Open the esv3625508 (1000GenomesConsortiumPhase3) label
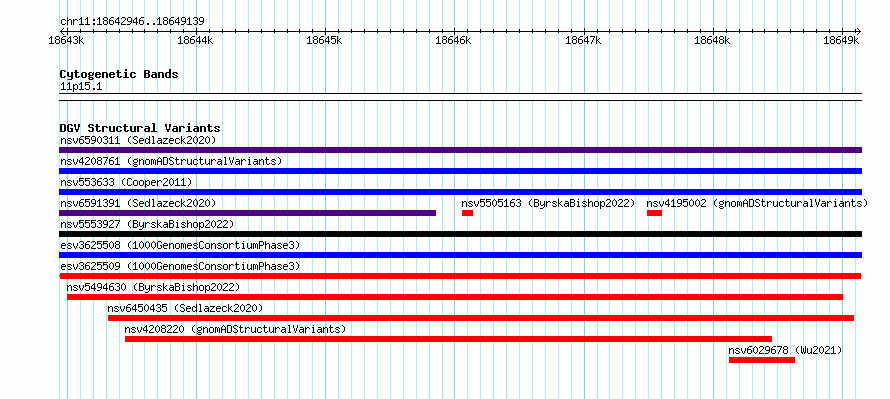This screenshot has height=399, width=890. tap(180, 245)
